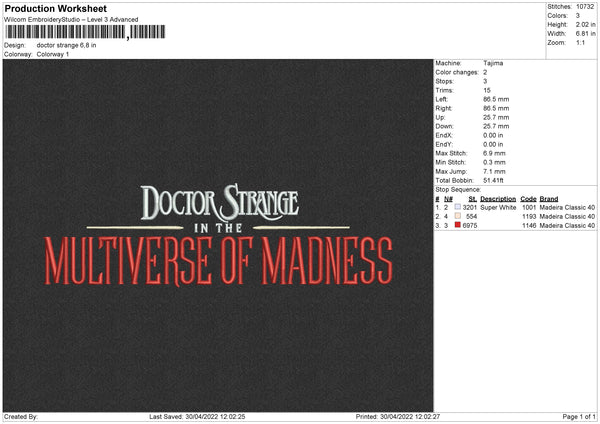Click the Trims value 15
The image size is (600, 424).
pyautogui.click(x=486, y=90)
